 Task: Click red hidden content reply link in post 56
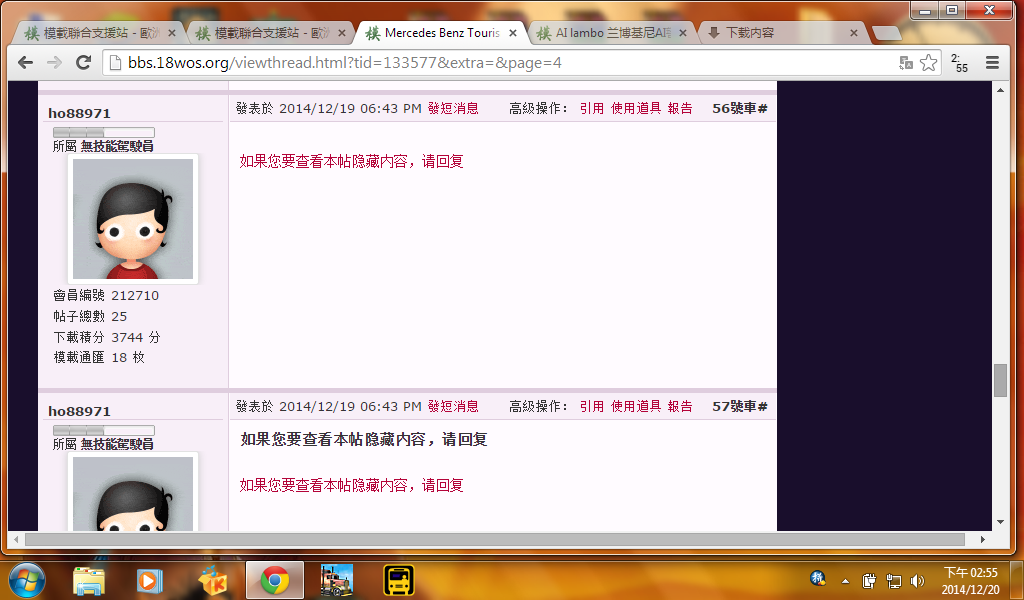[x=351, y=161]
